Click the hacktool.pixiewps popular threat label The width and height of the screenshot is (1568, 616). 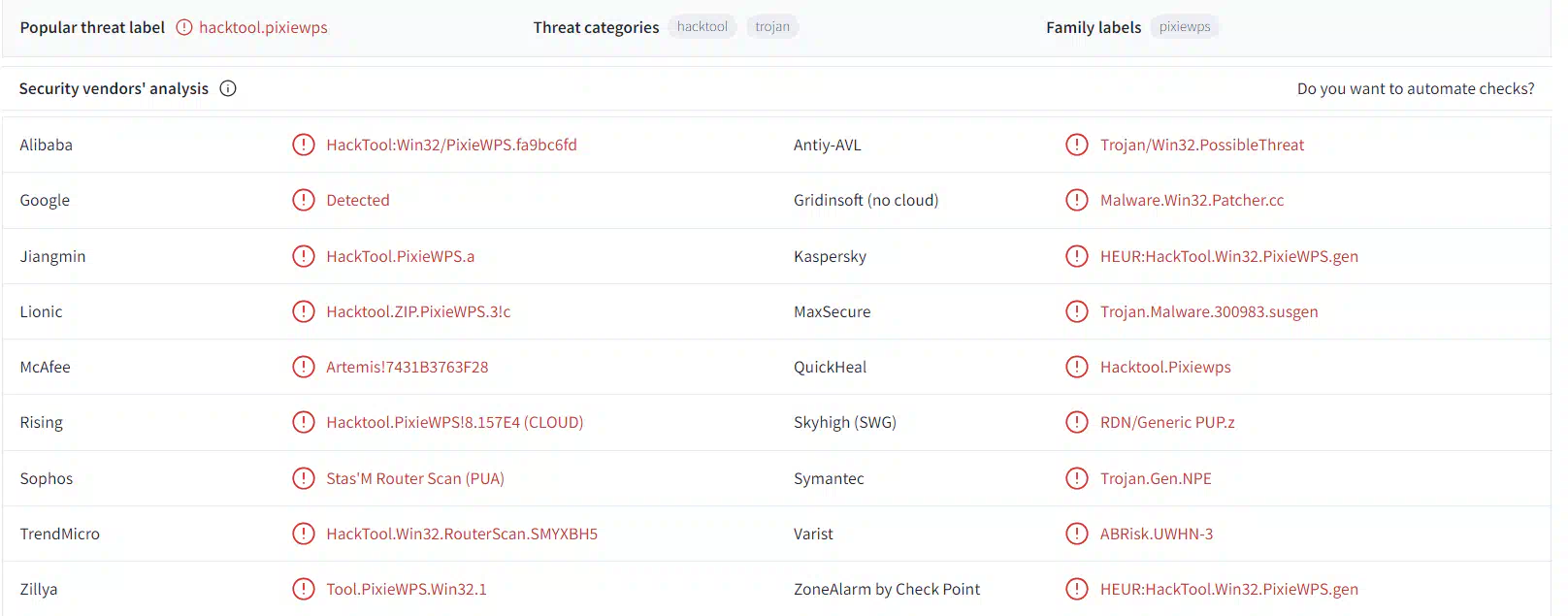click(x=263, y=27)
